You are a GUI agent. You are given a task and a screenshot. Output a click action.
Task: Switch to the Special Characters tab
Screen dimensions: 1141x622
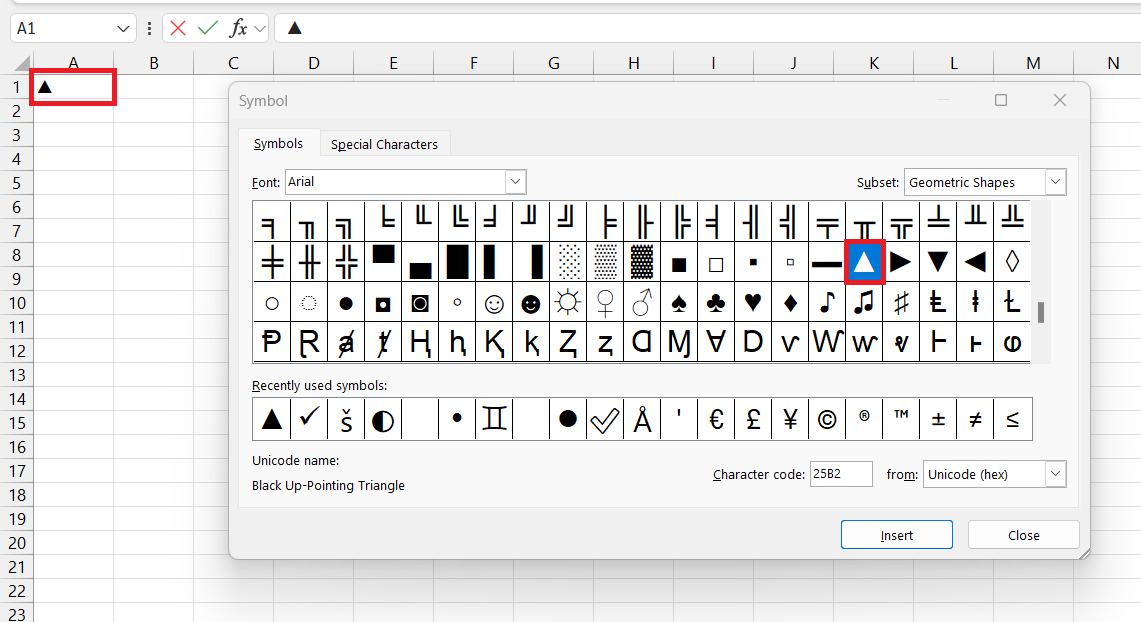(384, 144)
